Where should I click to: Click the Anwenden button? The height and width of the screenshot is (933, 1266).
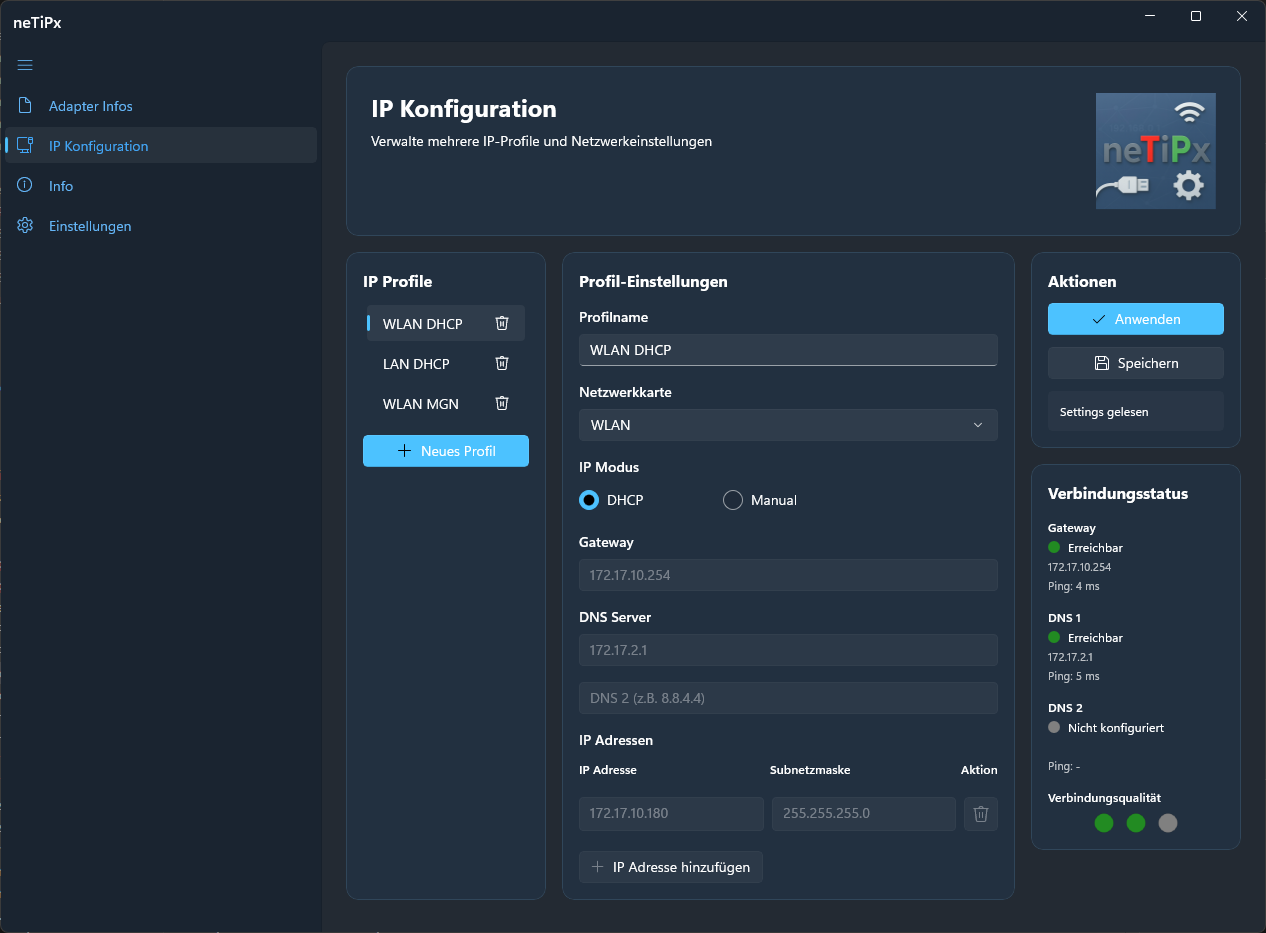pos(1135,318)
